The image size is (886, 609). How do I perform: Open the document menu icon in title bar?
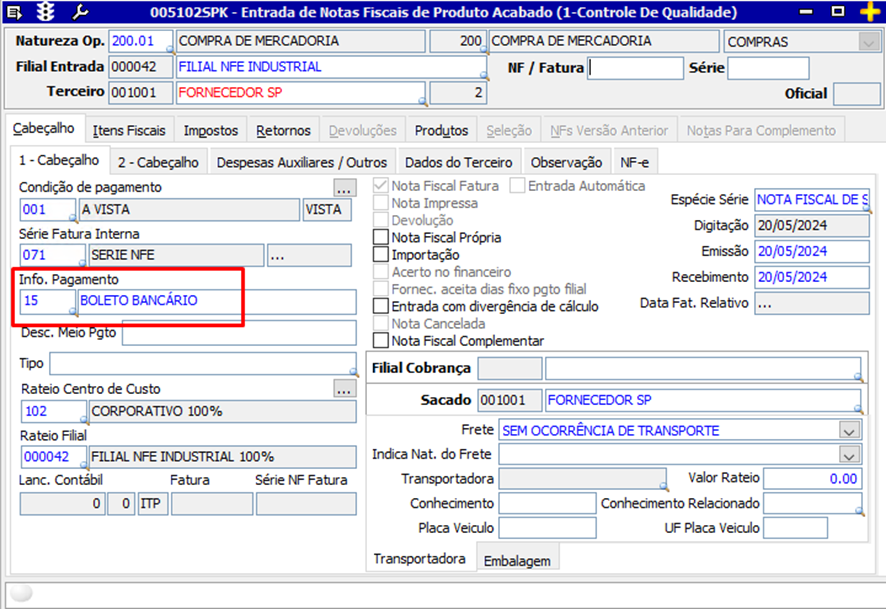(15, 12)
